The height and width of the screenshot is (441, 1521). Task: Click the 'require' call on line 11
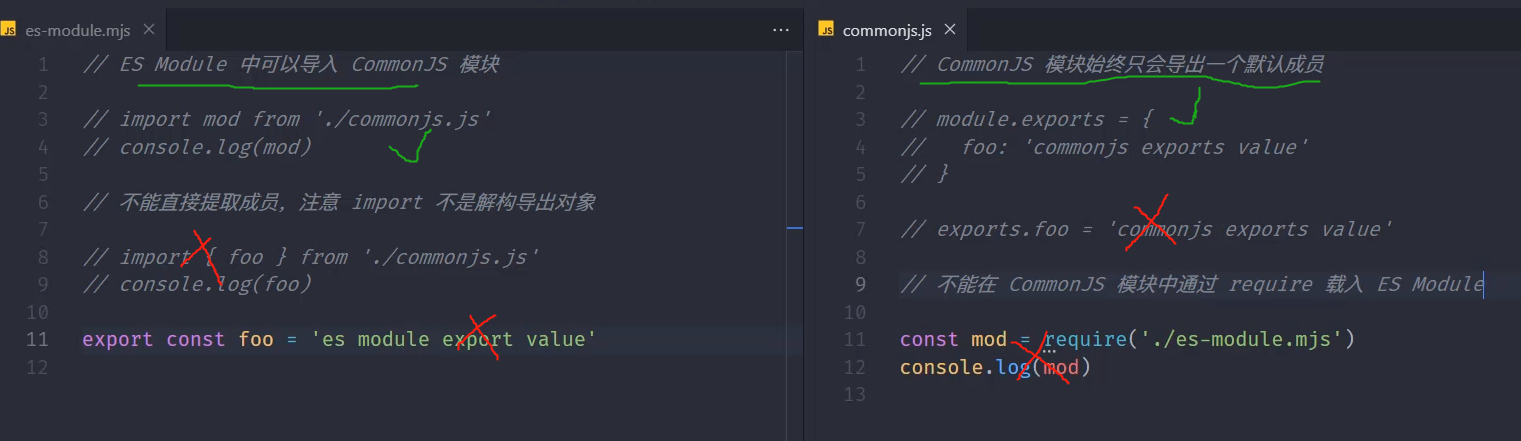click(1085, 339)
